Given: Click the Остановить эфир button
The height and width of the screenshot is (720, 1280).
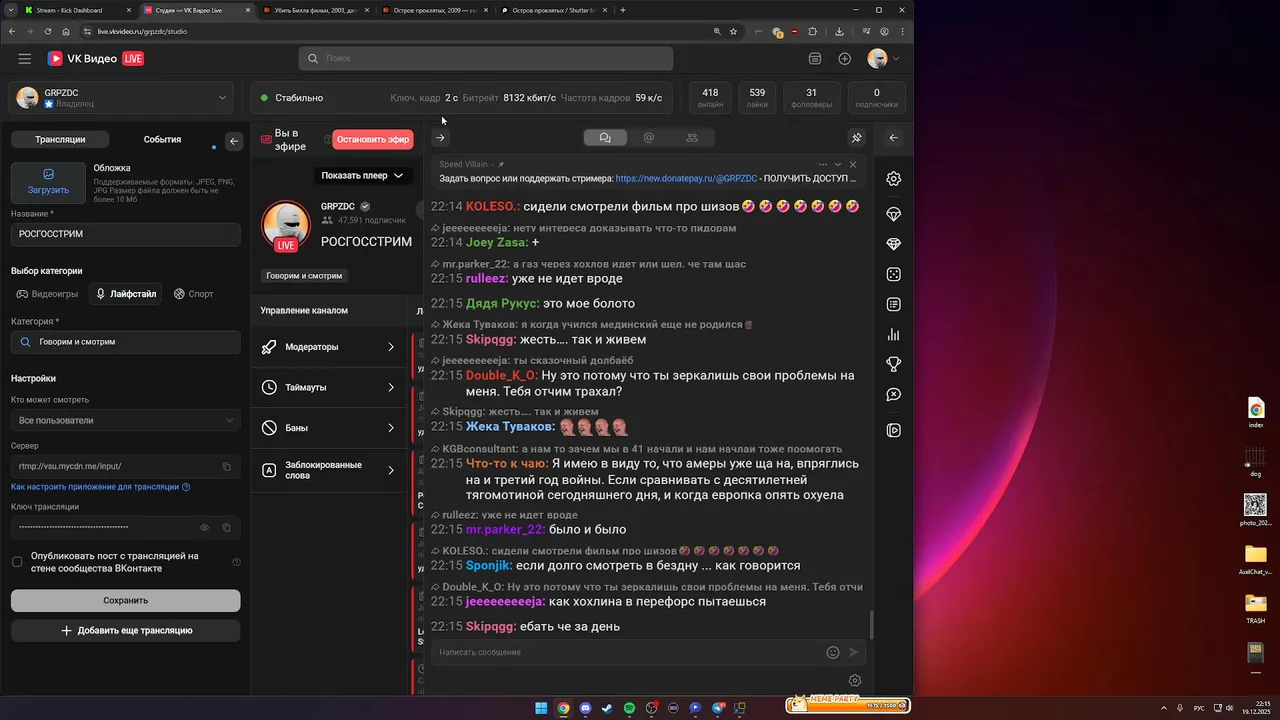Looking at the screenshot, I should pyautogui.click(x=373, y=140).
